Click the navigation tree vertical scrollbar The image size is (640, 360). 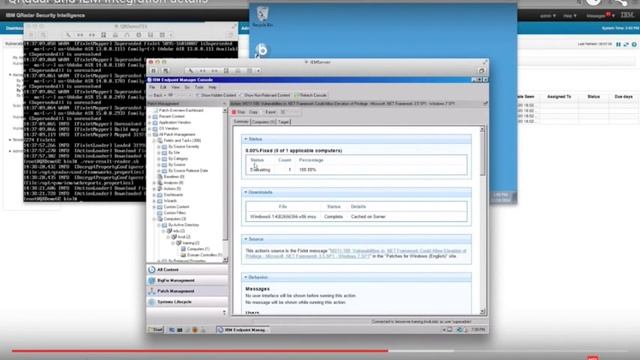click(x=225, y=185)
